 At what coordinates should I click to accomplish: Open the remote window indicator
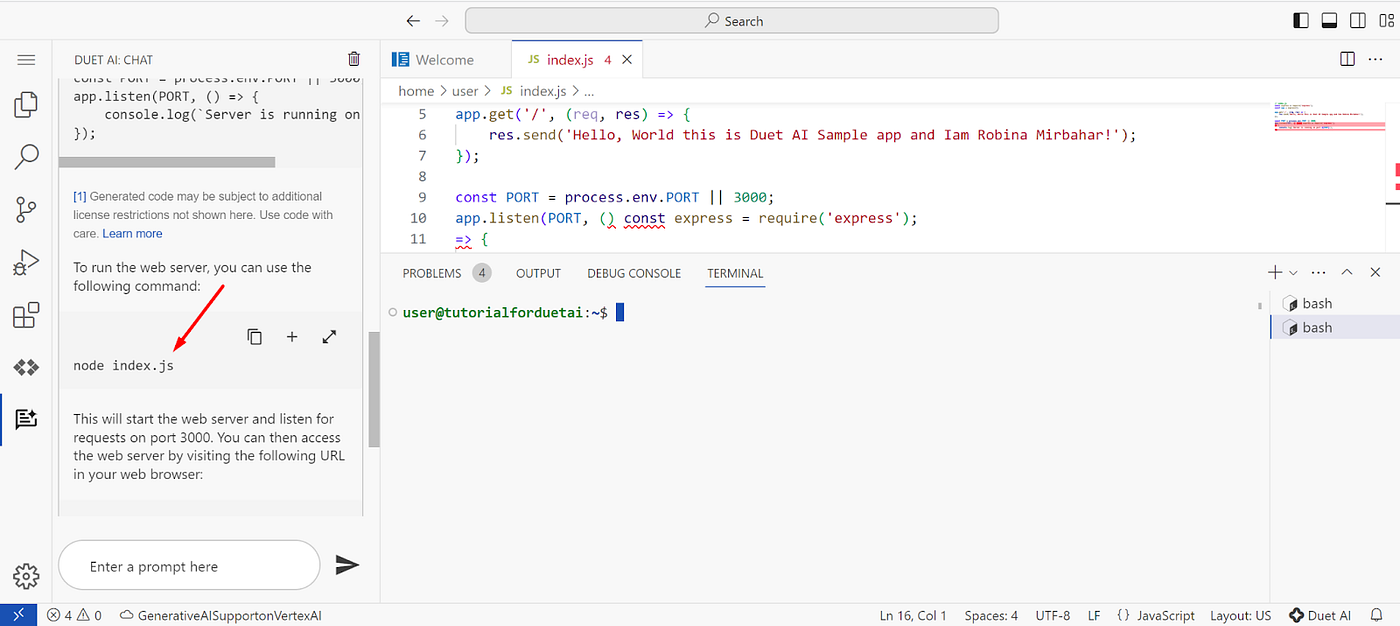point(19,615)
